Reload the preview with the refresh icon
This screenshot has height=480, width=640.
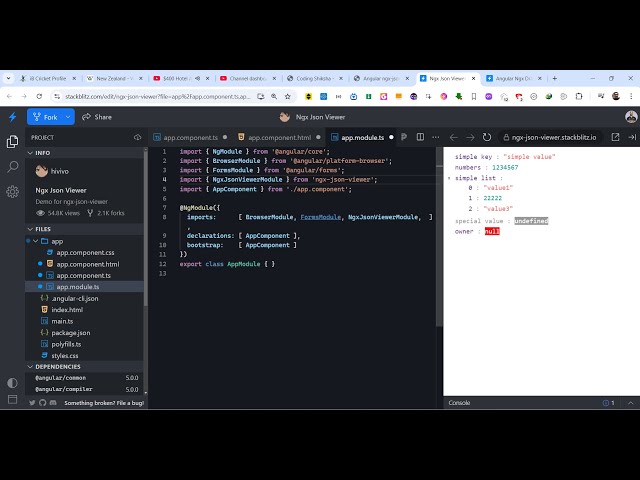point(487,137)
